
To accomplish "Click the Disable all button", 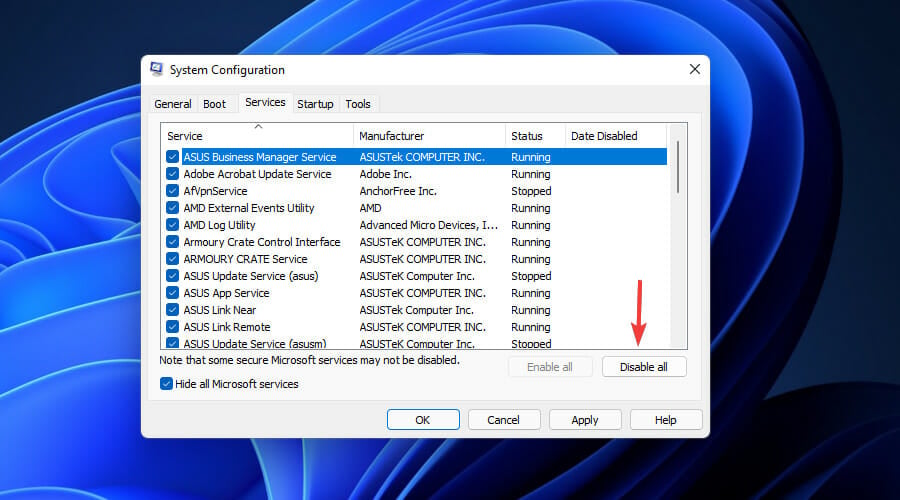I will click(x=644, y=367).
